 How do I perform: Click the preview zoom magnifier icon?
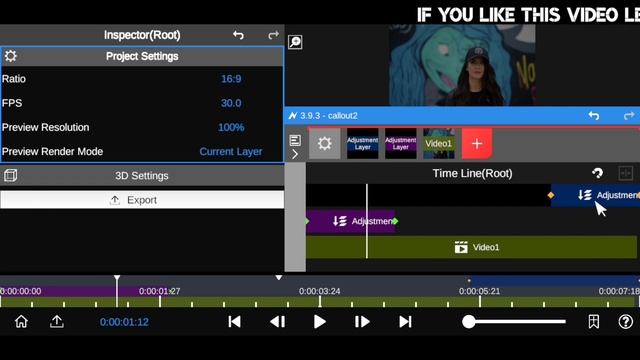click(295, 42)
